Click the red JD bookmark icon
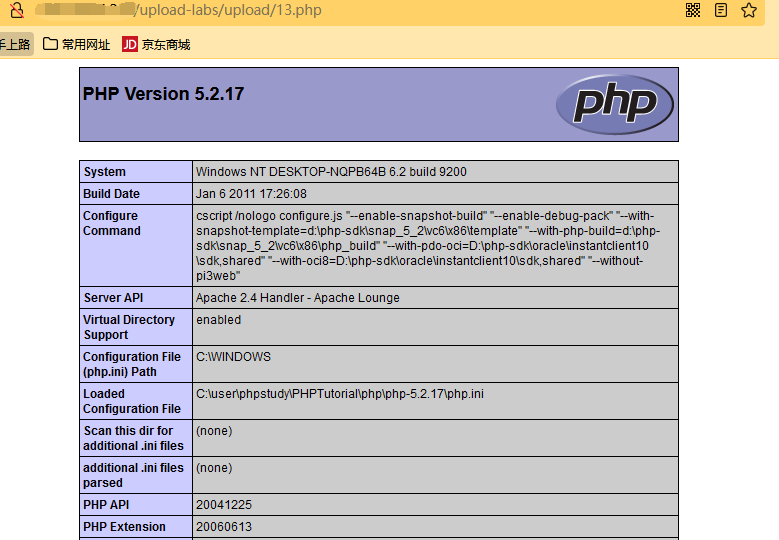 [x=129, y=44]
